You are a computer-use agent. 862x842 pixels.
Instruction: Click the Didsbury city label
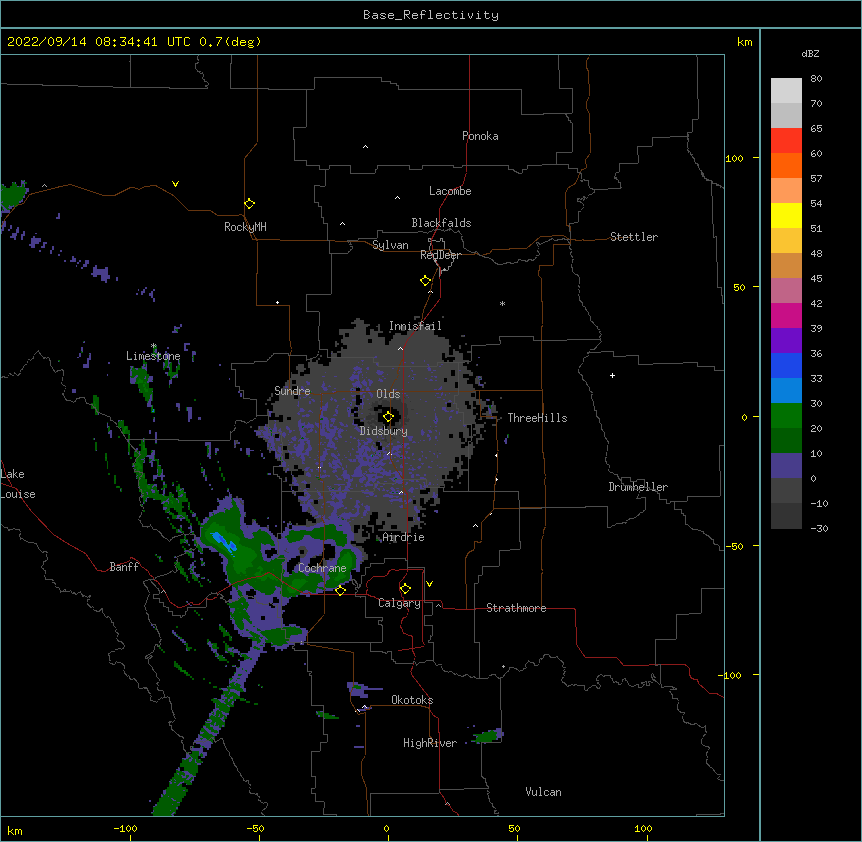tap(383, 431)
